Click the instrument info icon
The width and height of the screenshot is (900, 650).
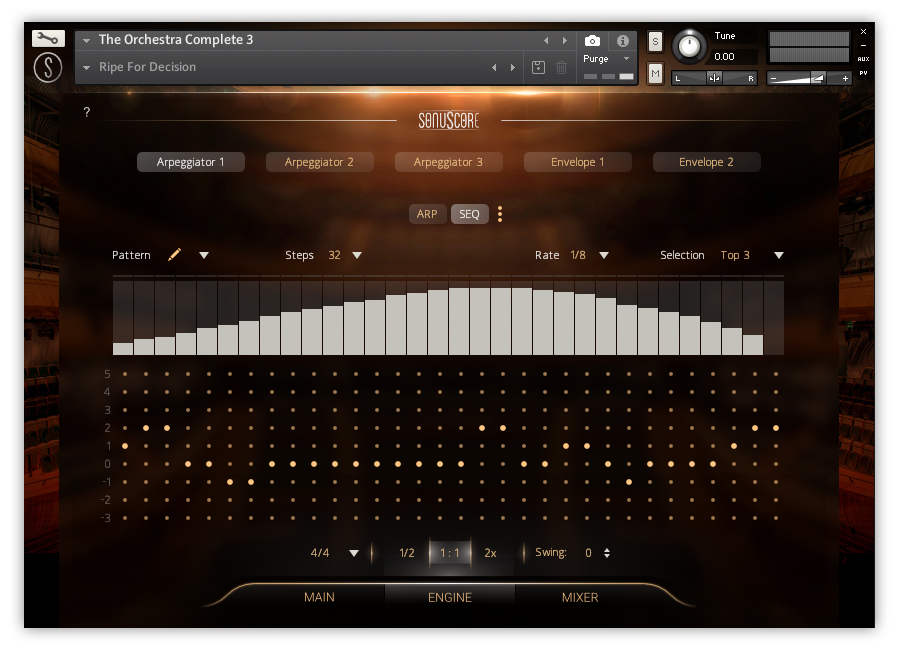[x=623, y=41]
